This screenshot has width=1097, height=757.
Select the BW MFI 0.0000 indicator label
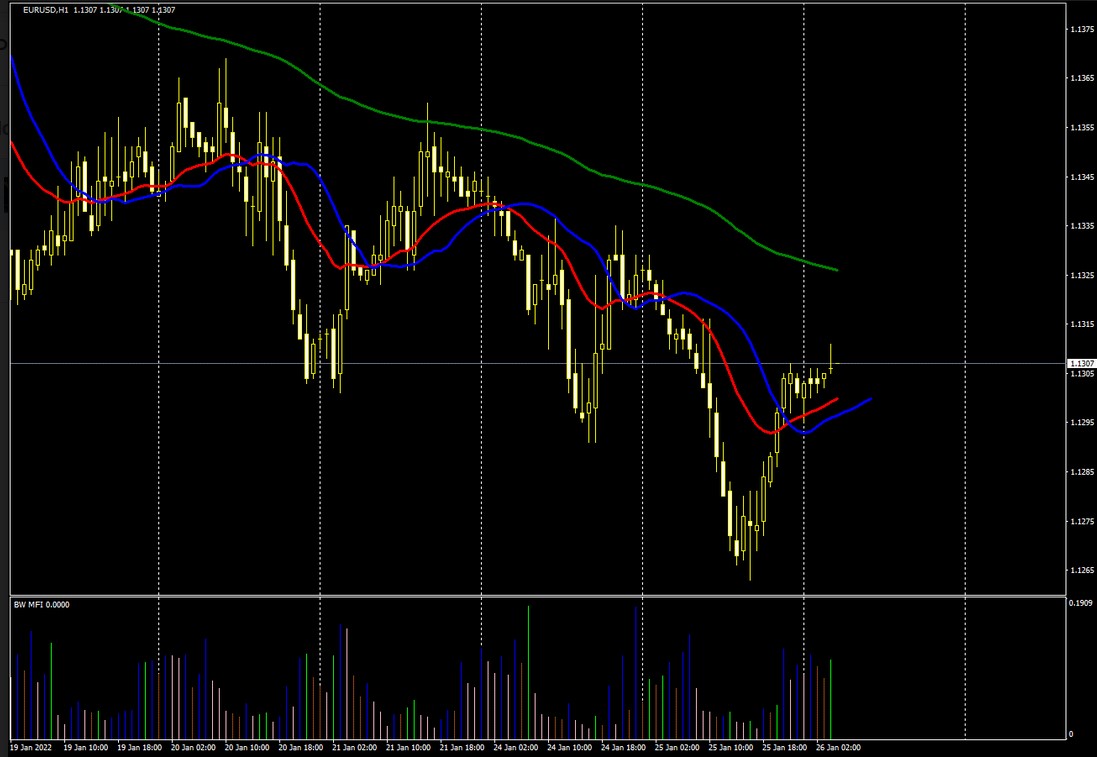click(x=41, y=604)
